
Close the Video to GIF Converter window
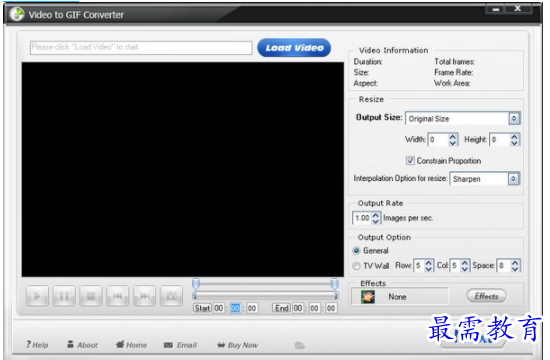click(x=518, y=9)
